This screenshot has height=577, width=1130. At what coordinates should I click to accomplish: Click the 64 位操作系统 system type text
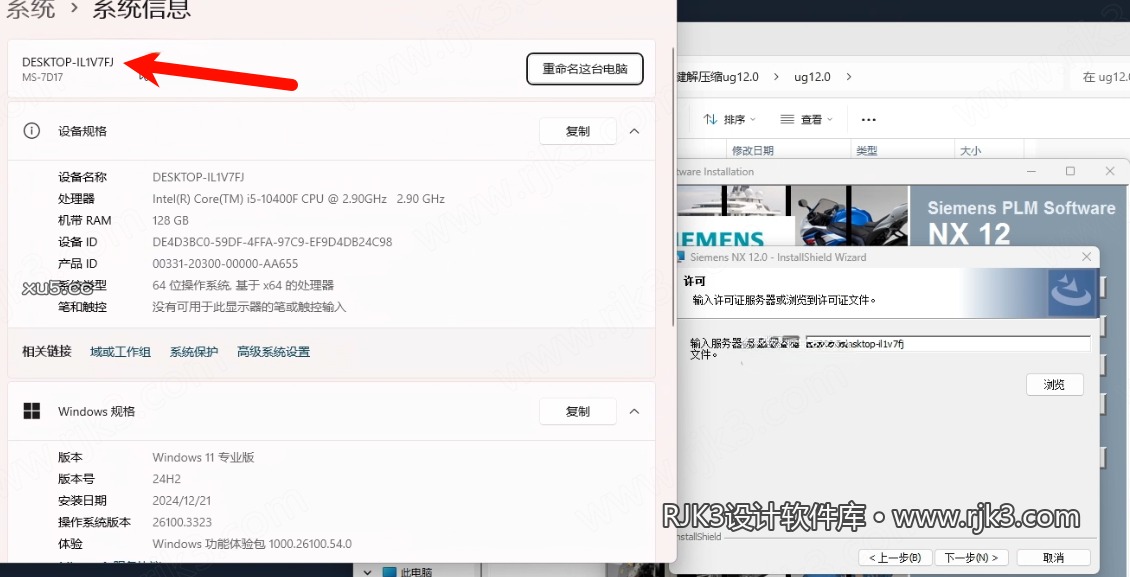[243, 285]
